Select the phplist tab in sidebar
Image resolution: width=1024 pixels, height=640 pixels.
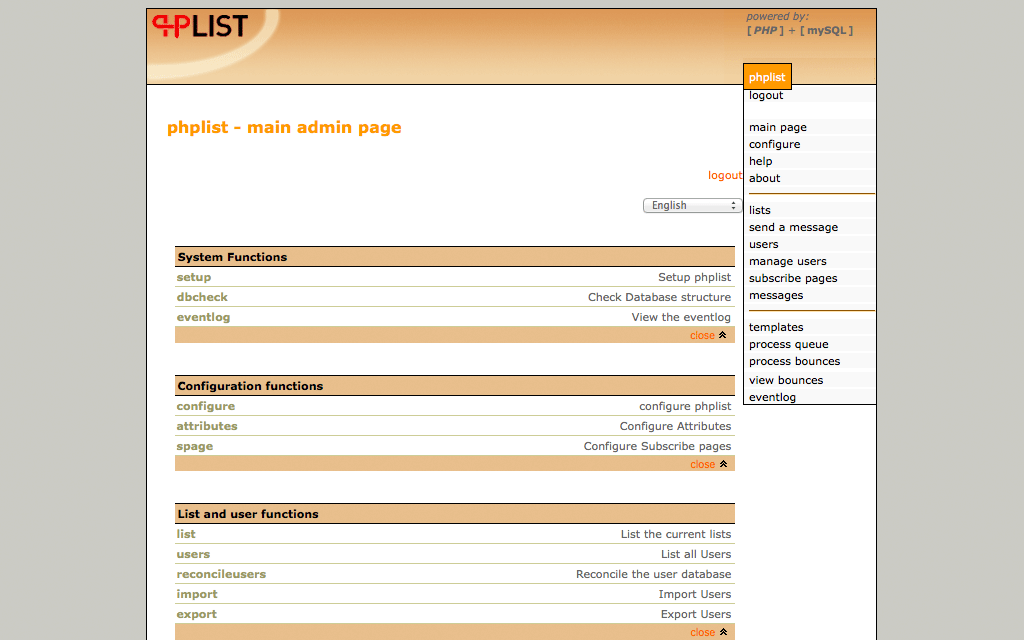767,77
